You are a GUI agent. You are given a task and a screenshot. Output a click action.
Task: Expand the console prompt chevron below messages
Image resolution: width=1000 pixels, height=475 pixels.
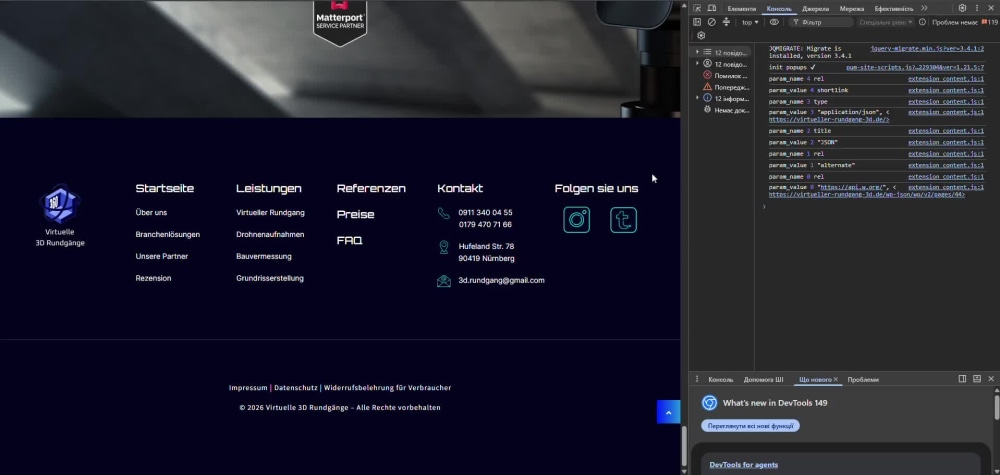[763, 207]
